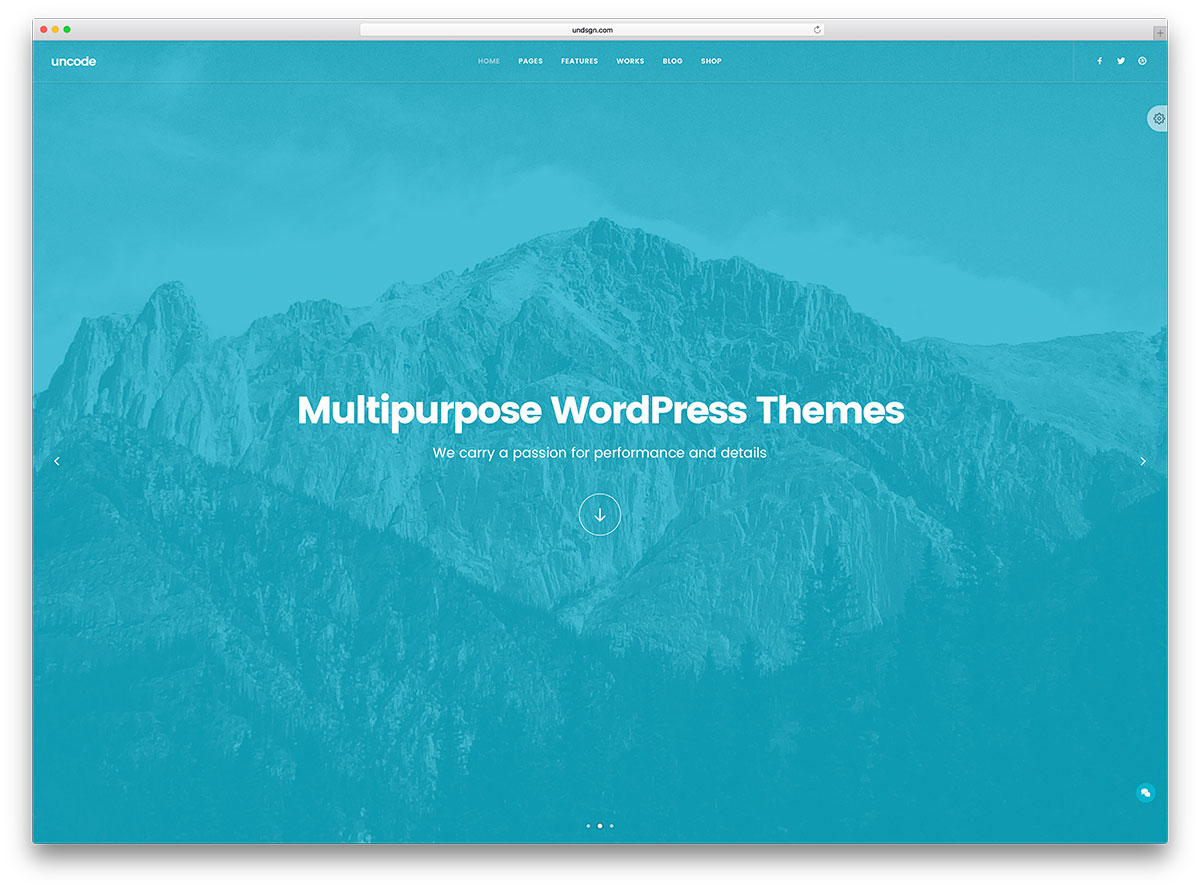Select the first carousel dot indicator
The image size is (1200, 890).
pyautogui.click(x=588, y=825)
